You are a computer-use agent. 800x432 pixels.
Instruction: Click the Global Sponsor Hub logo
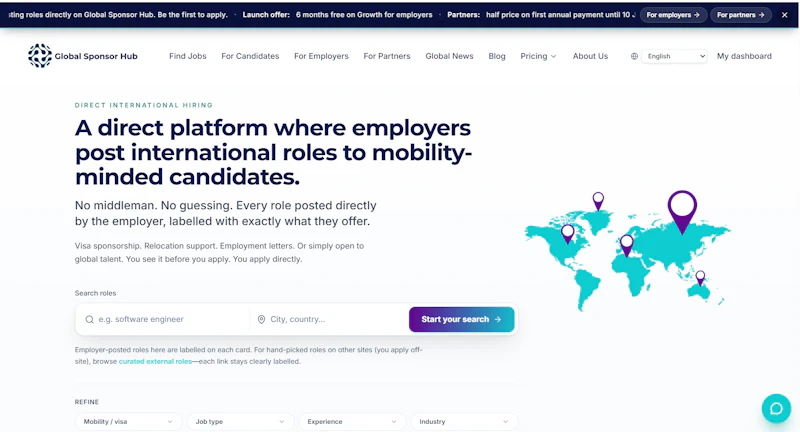click(x=83, y=56)
